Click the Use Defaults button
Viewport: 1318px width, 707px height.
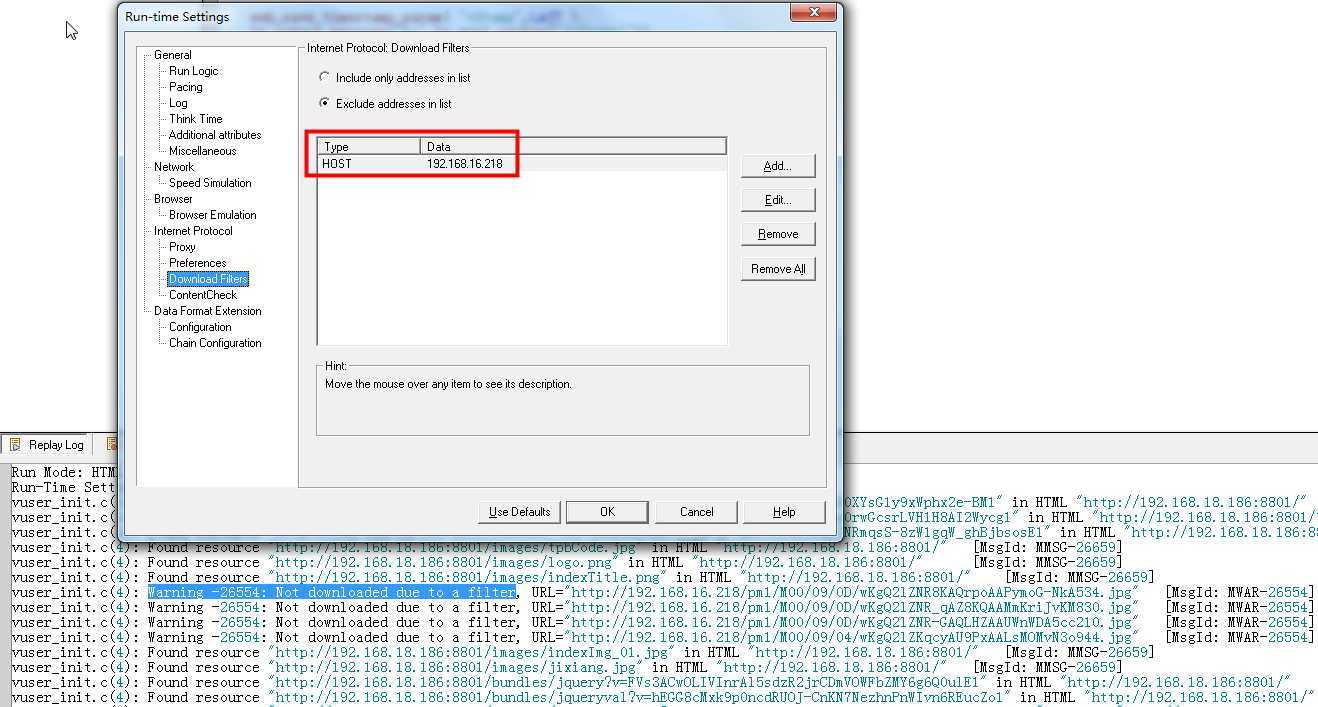click(x=519, y=512)
